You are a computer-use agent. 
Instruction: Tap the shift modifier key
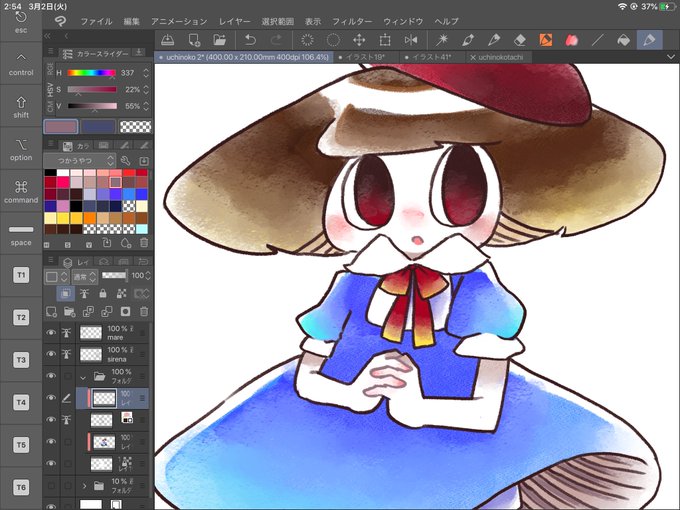click(21, 107)
